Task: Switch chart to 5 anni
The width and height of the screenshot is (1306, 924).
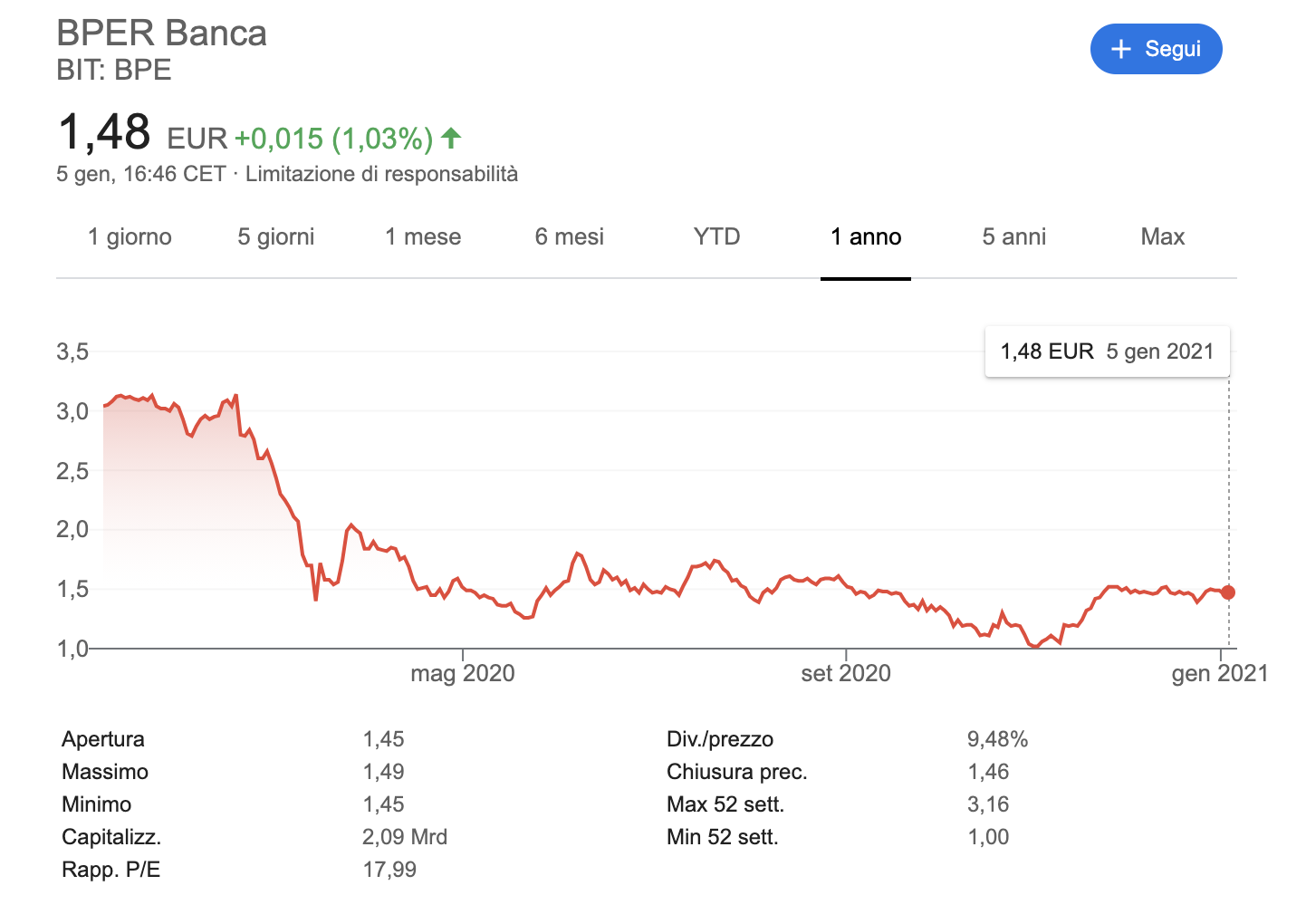Action: (1014, 237)
